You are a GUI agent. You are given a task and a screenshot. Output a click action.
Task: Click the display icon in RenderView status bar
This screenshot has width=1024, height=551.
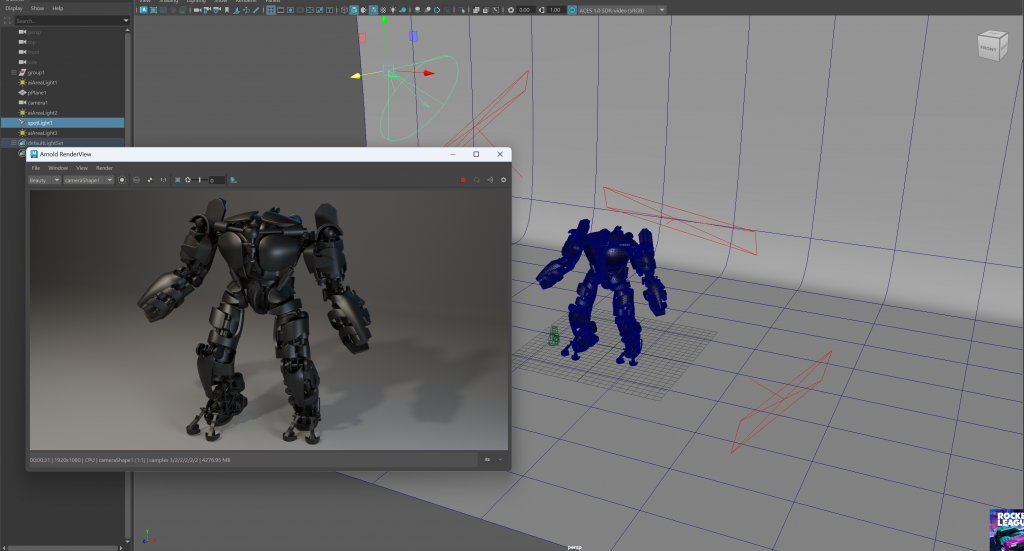point(487,460)
